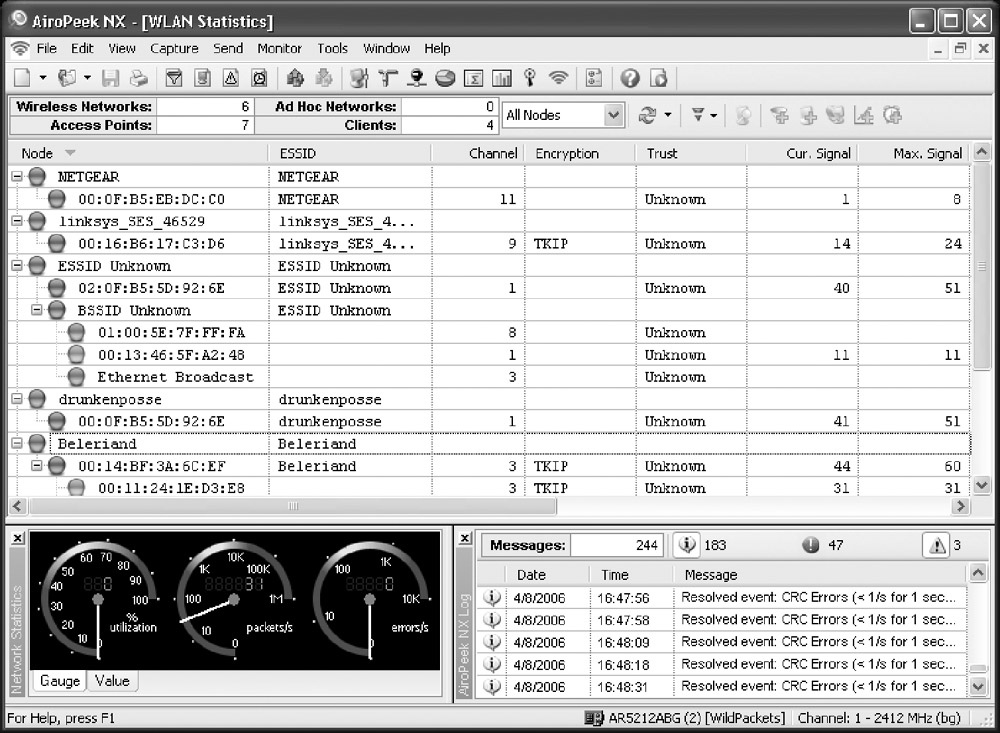Click the horizontal scrollbar of node list
Screen dimensions: 1000x733
pyautogui.click(x=293, y=507)
